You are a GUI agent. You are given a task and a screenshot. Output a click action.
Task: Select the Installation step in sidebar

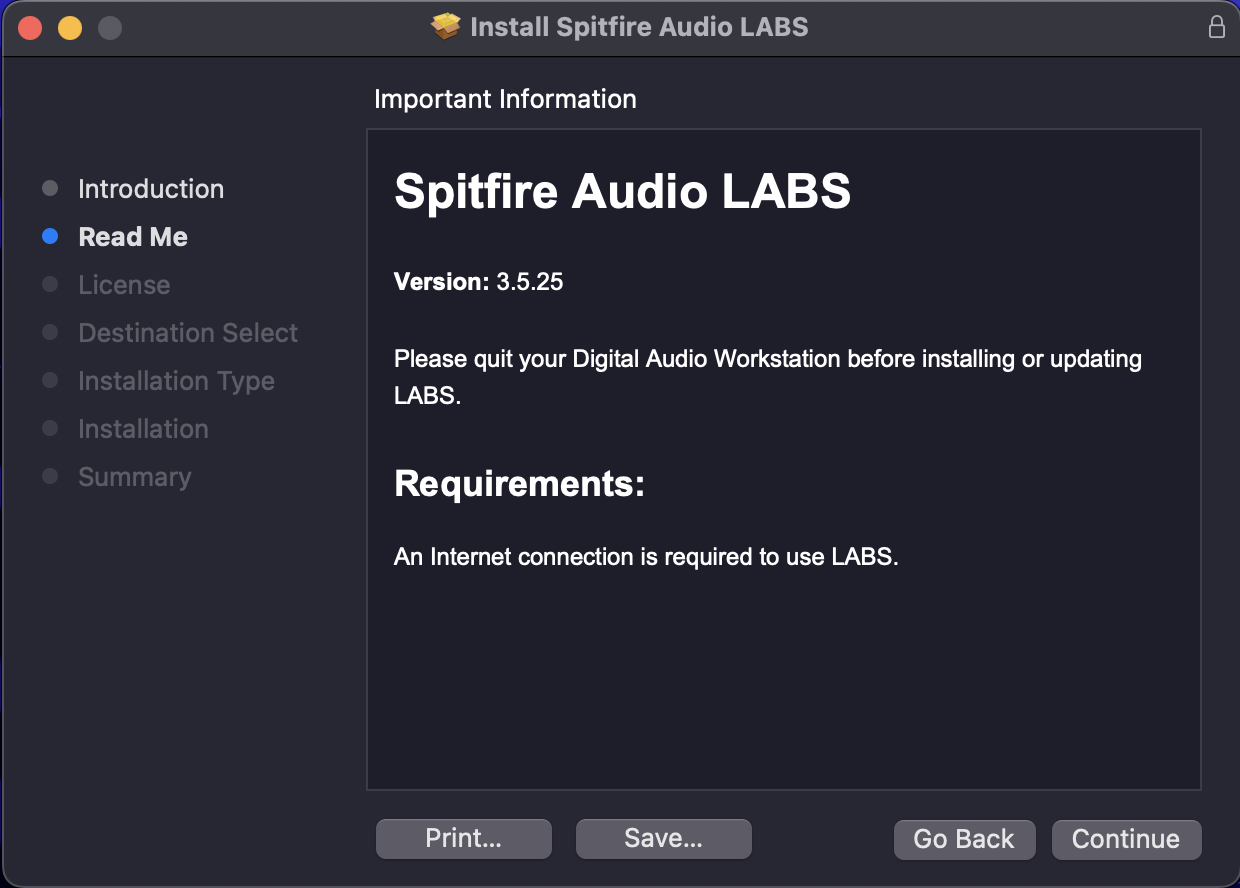pos(143,429)
